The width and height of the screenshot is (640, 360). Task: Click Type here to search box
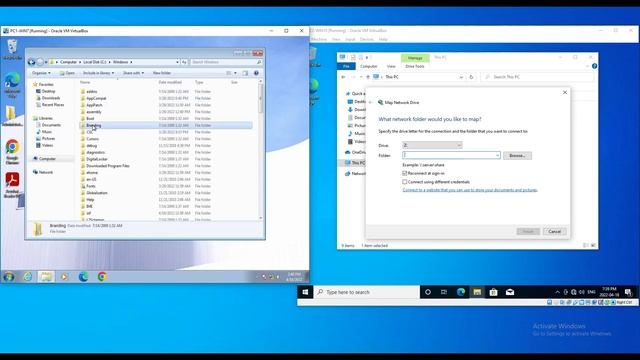click(x=367, y=292)
